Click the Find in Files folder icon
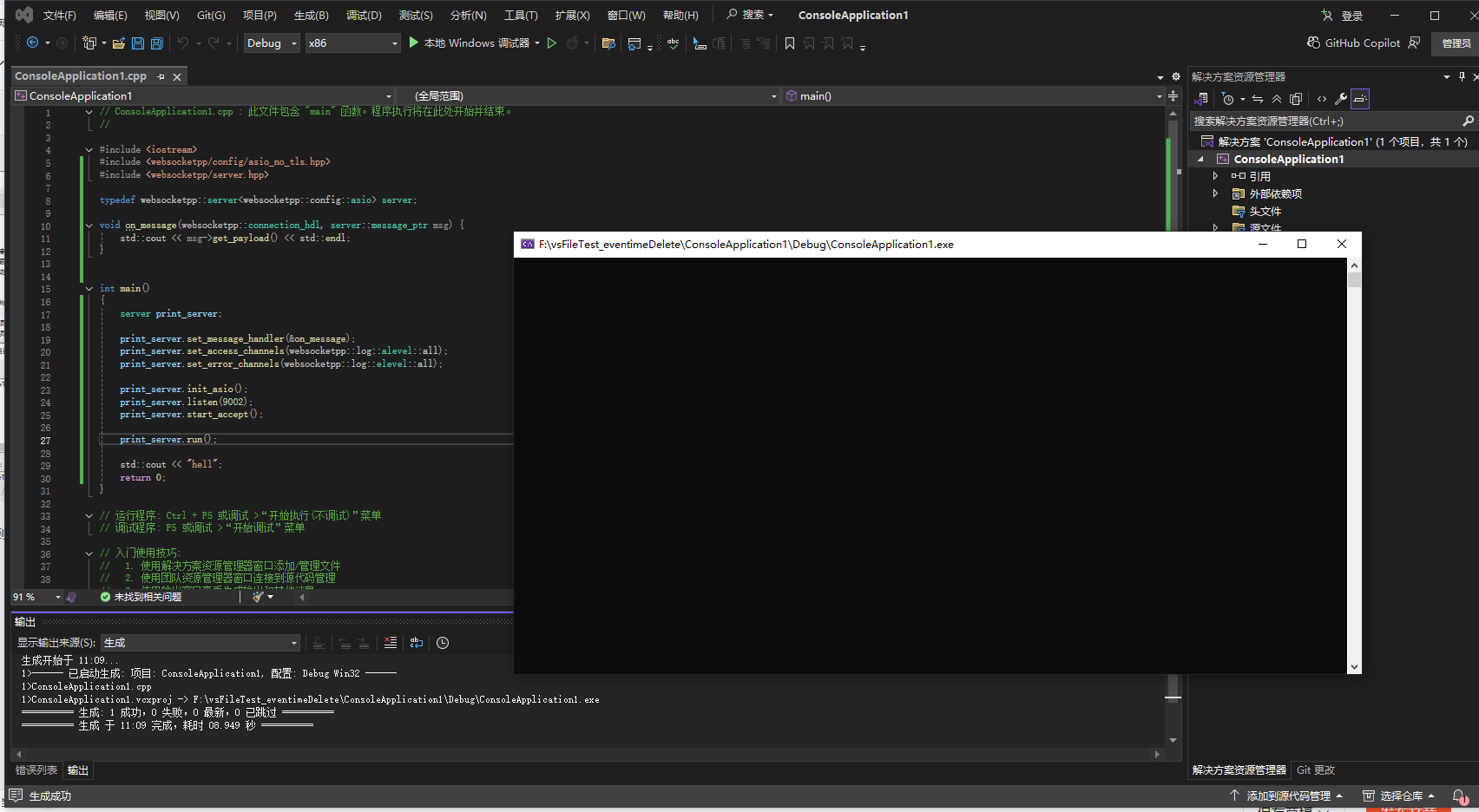Screen dimensions: 1479x812 click(608, 43)
